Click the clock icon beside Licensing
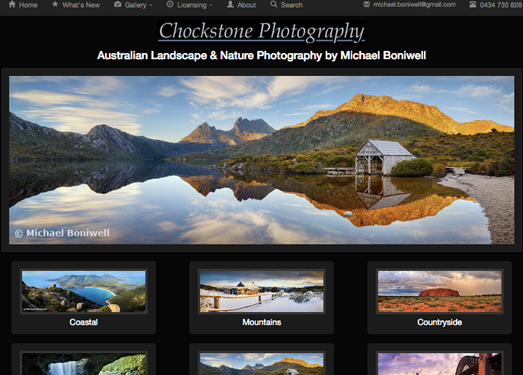523x375 pixels. click(x=170, y=4)
